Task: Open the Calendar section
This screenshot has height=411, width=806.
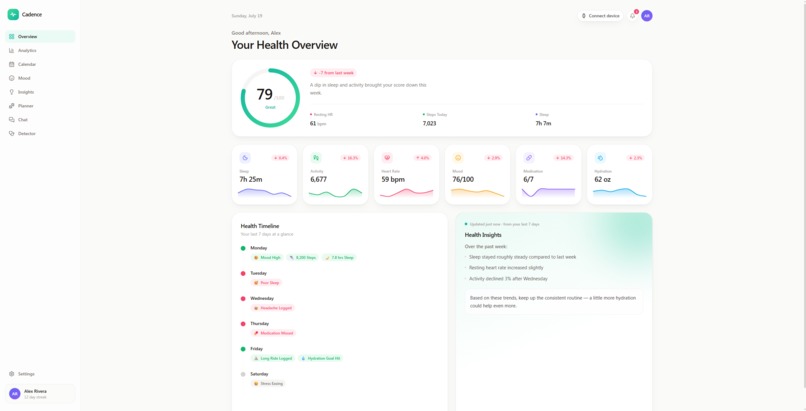Action: [x=40, y=64]
